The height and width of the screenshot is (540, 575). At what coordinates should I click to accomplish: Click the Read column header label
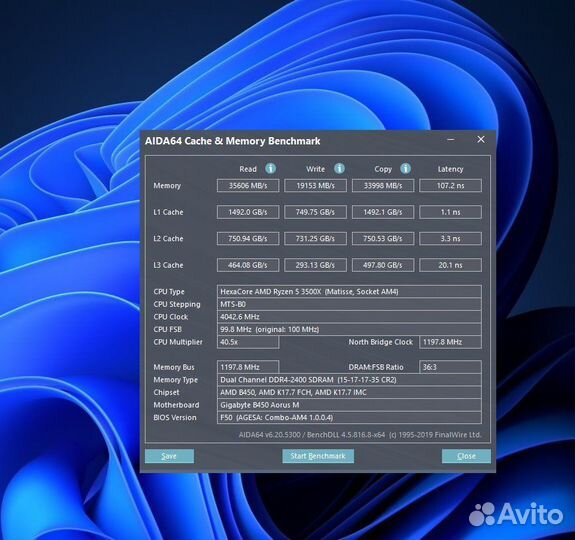point(248,169)
